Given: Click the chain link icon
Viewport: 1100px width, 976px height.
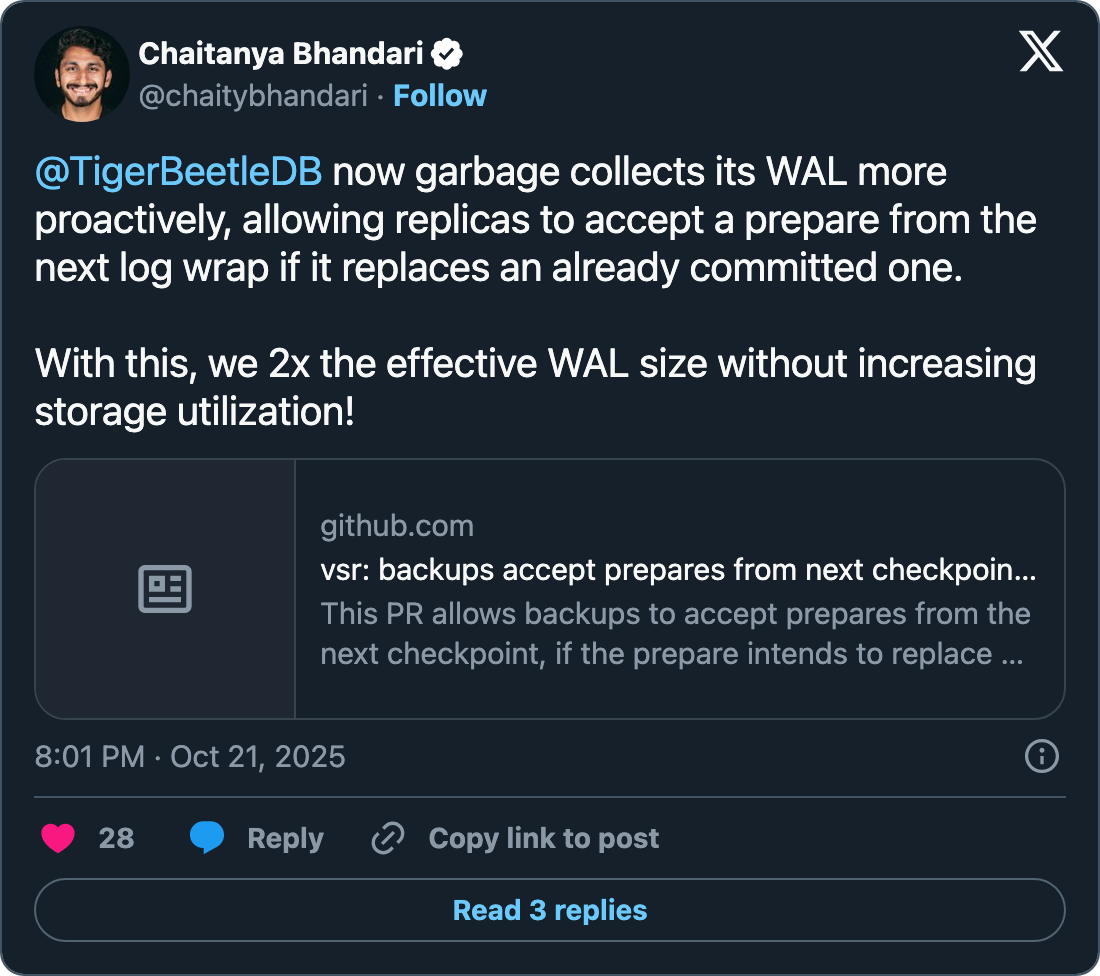Looking at the screenshot, I should [387, 838].
